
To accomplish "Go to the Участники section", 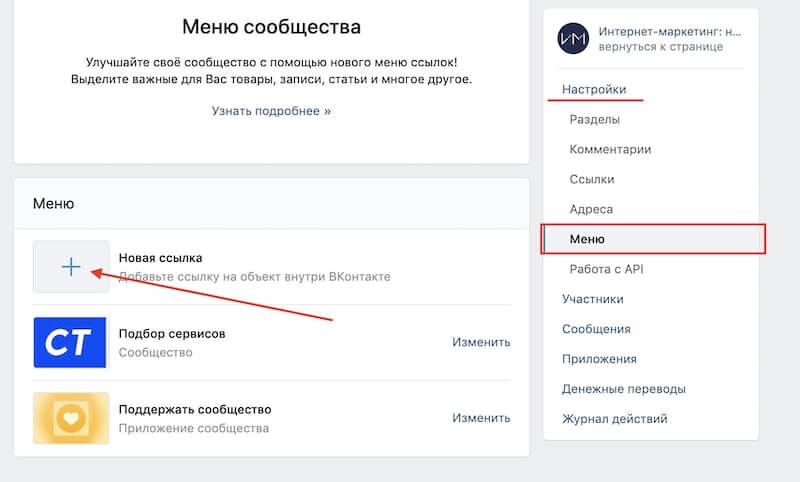I will tap(593, 299).
